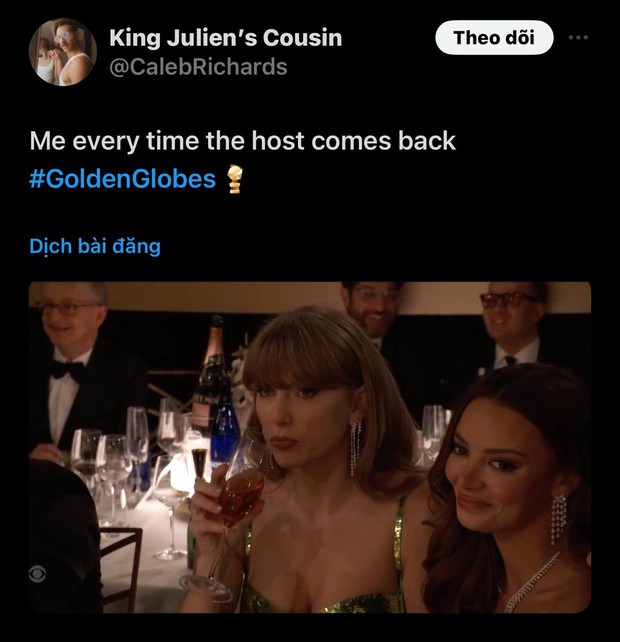The image size is (620, 642).
Task: Translate the post via Dịch bài đăng
Action: click(x=95, y=246)
